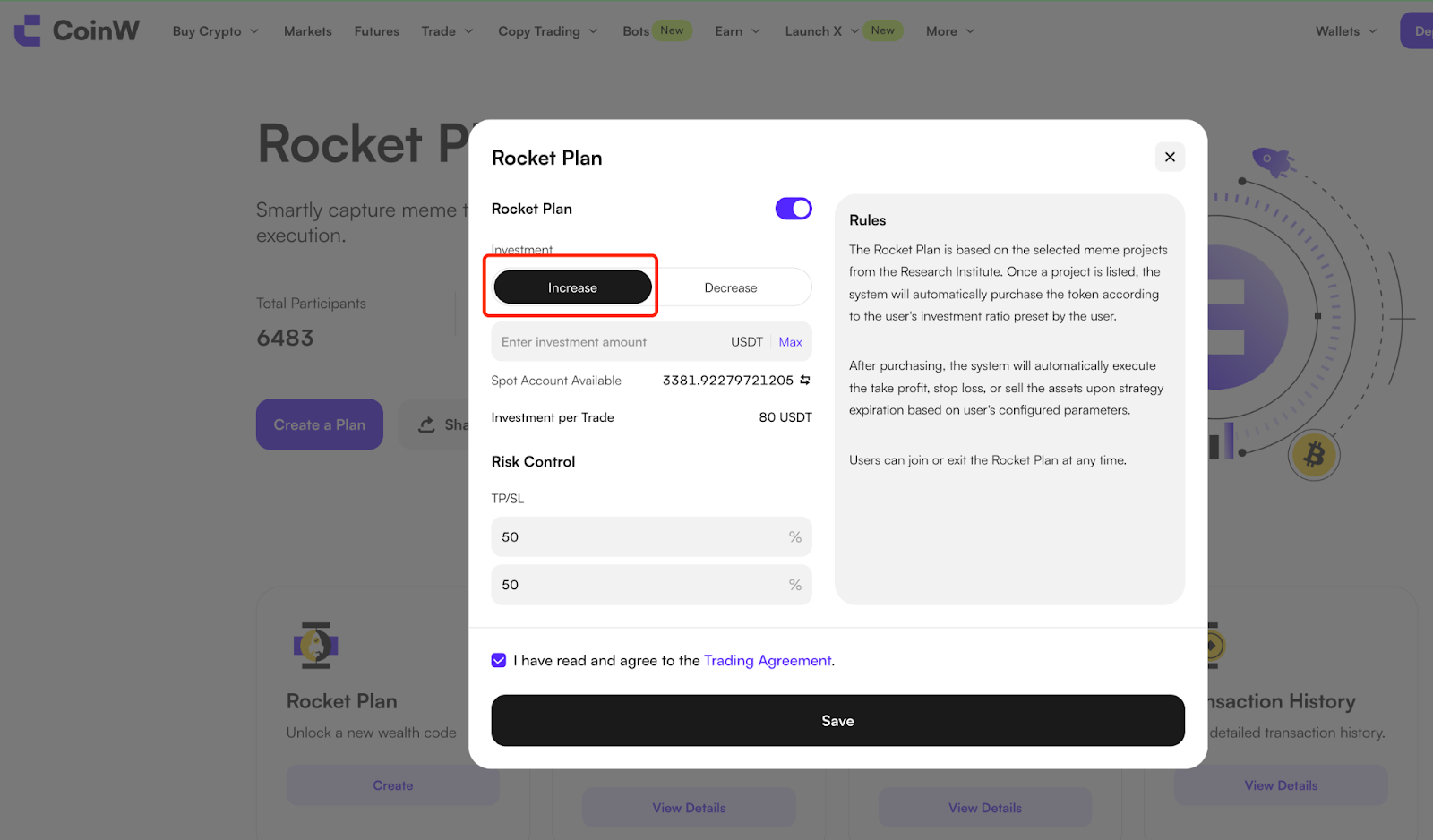Open the Copy Trading dropdown menu
Image resolution: width=1433 pixels, height=840 pixels.
click(548, 31)
